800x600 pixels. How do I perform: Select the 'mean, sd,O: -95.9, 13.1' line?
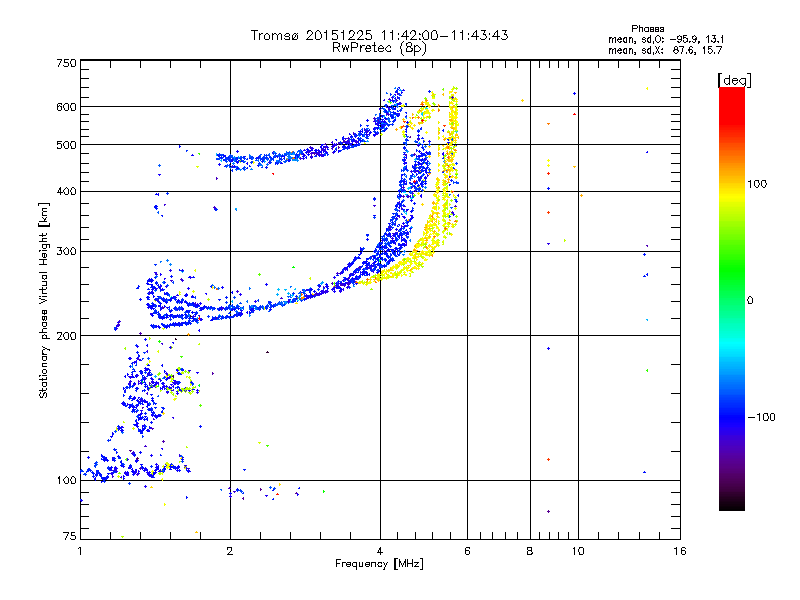(666, 39)
